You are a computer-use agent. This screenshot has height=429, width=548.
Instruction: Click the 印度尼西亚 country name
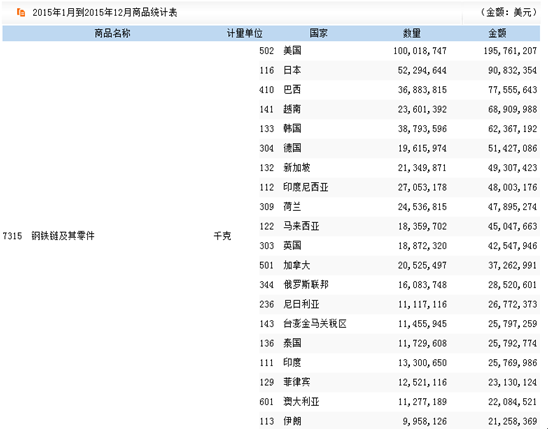coord(305,187)
